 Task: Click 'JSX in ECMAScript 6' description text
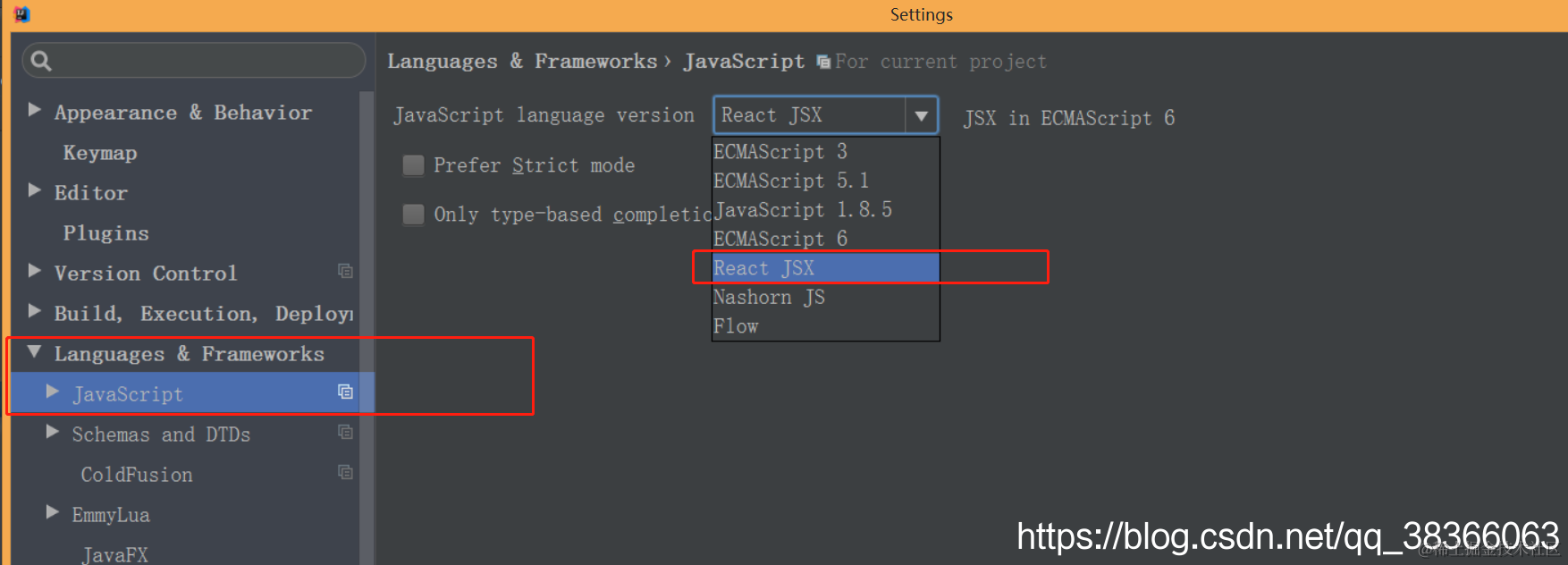[x=1069, y=118]
